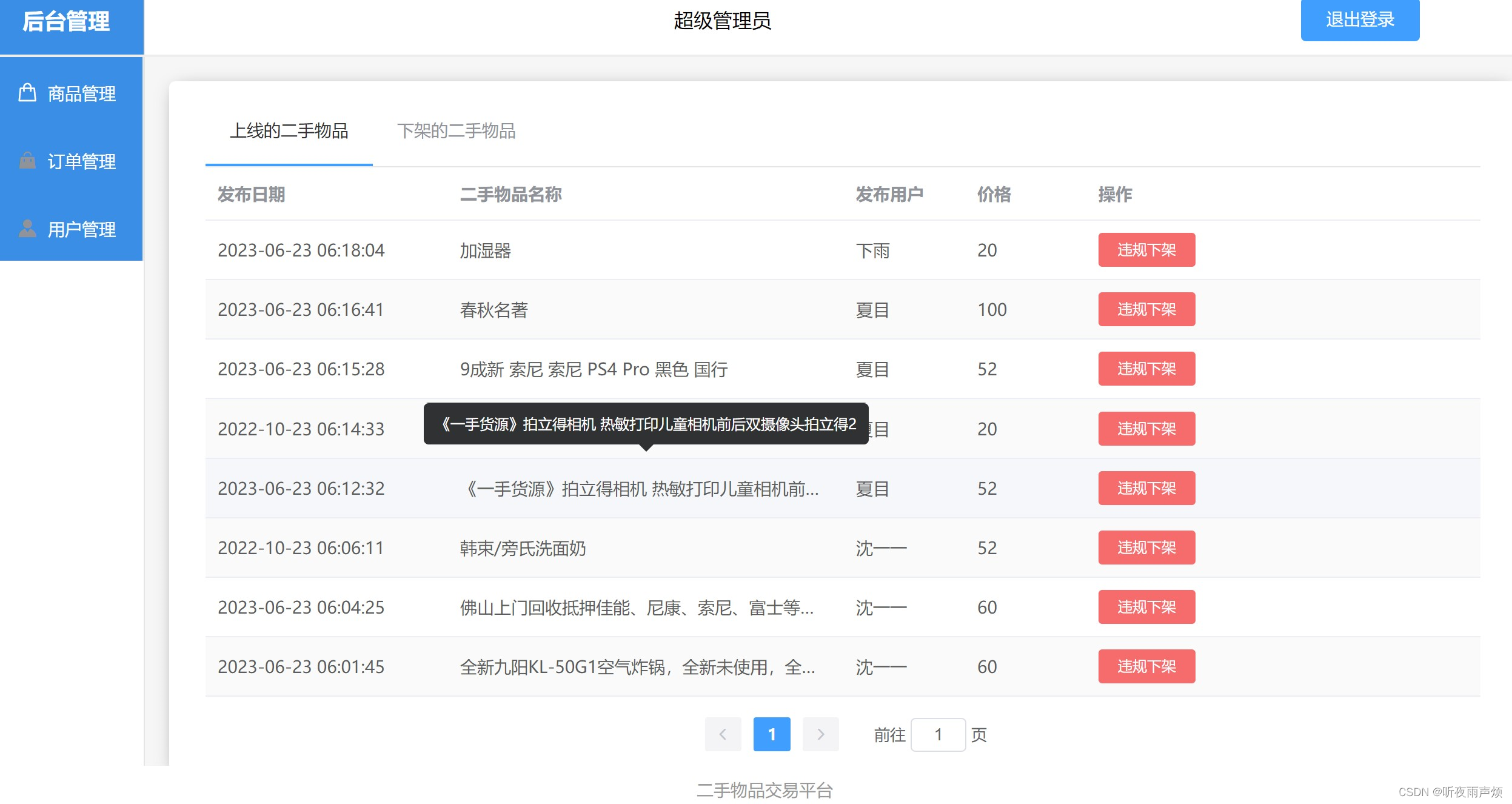Image resolution: width=1512 pixels, height=804 pixels.
Task: Click the 二手物品名称 column header
Action: tap(510, 194)
